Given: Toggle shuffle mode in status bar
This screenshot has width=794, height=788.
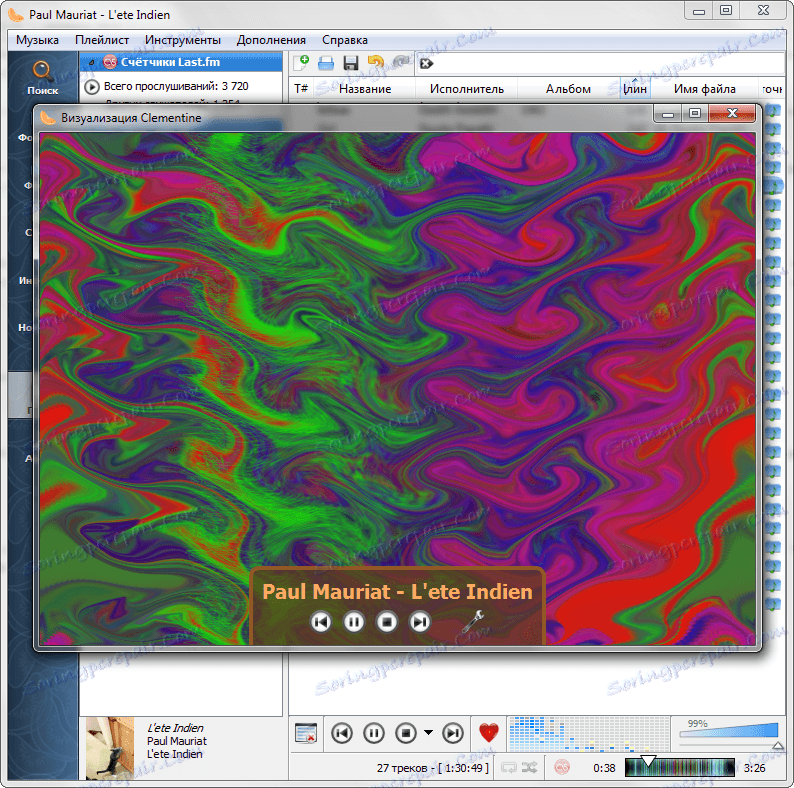Looking at the screenshot, I should (530, 768).
